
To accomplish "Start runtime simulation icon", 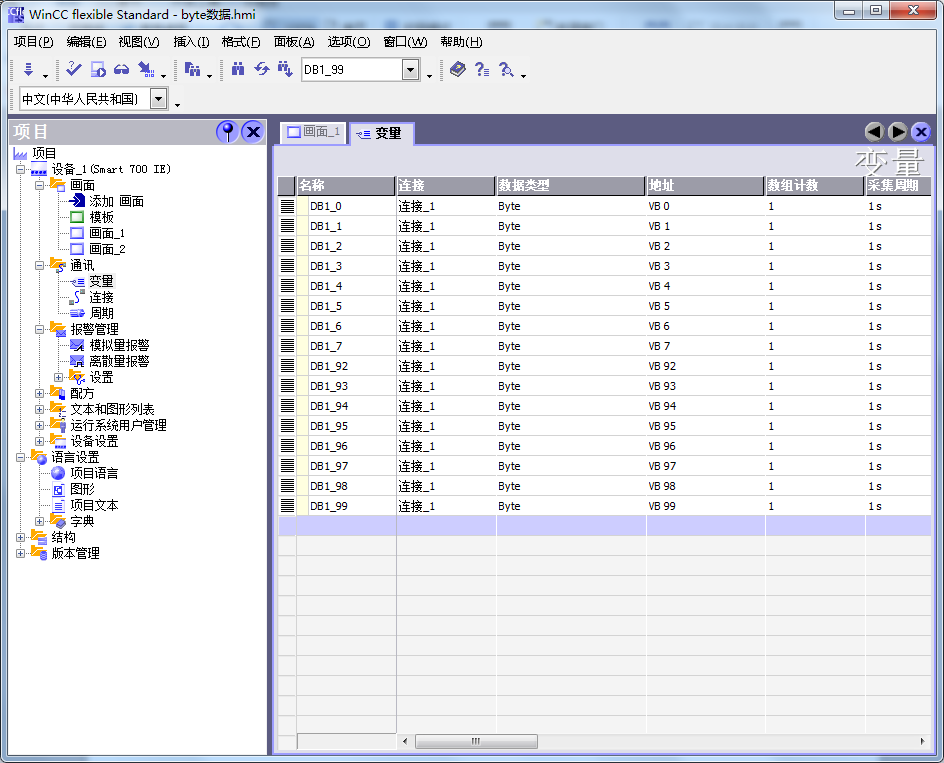I will click(98, 70).
